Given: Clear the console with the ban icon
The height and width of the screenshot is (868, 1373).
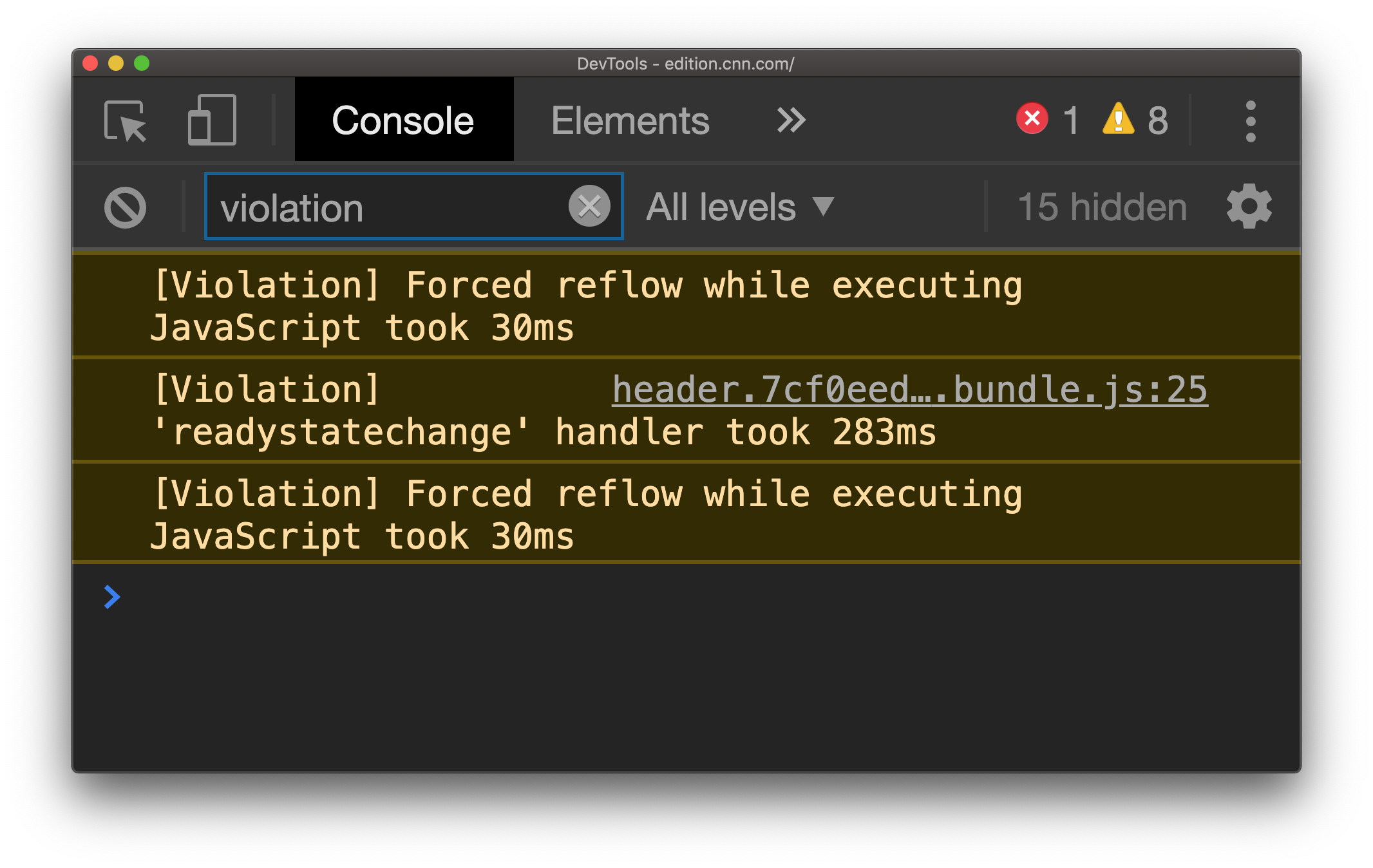Looking at the screenshot, I should click(x=125, y=207).
